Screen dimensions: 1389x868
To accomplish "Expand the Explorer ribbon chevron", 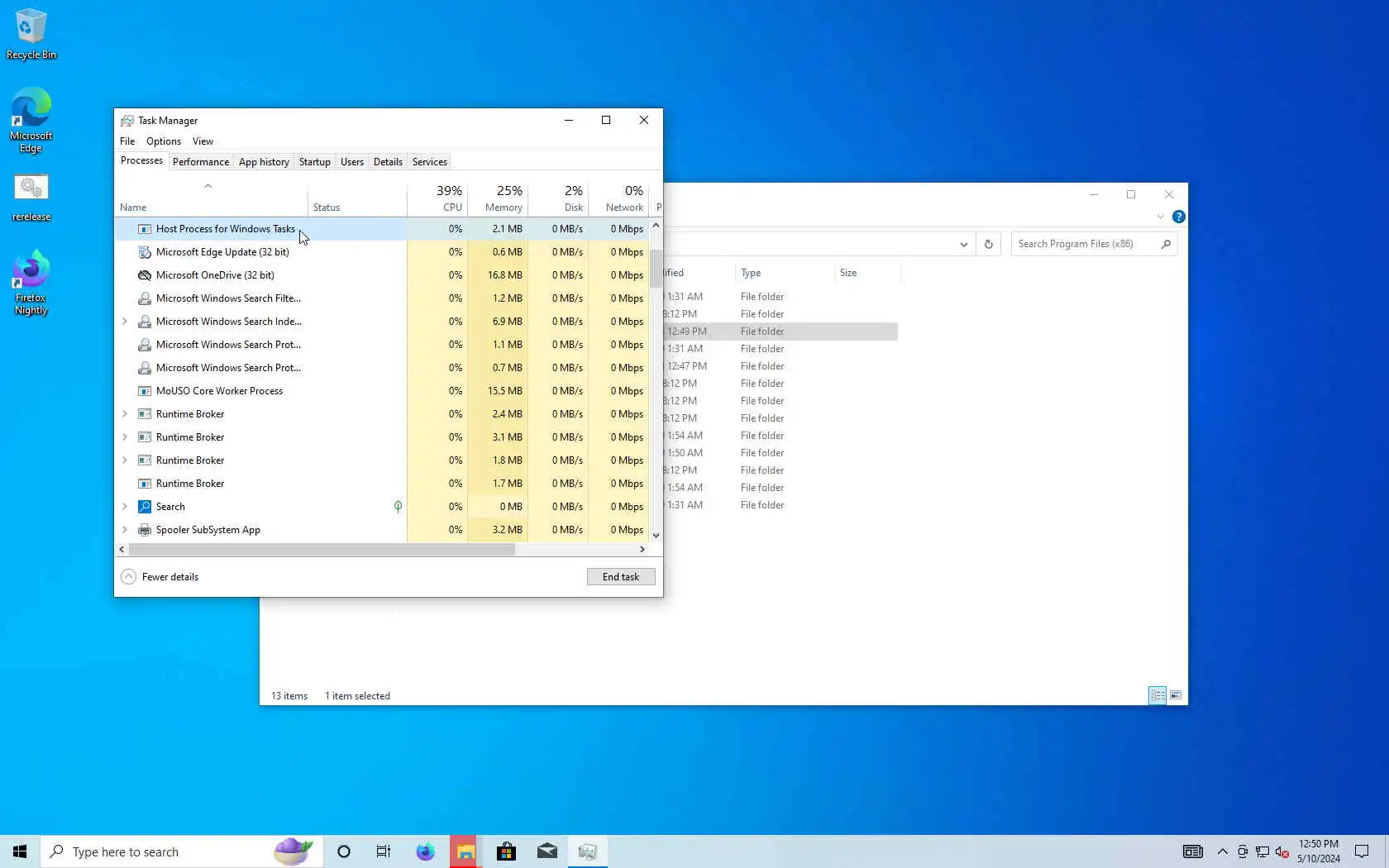I will [1160, 217].
